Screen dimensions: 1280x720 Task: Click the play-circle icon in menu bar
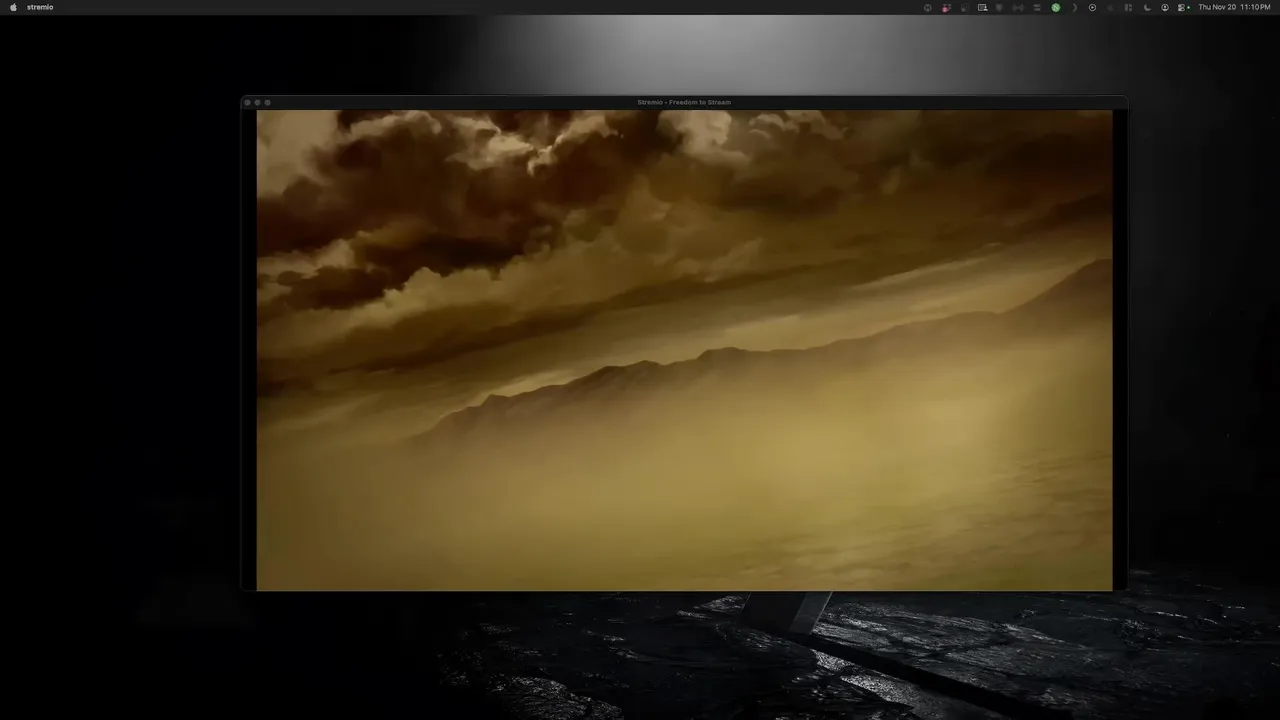pos(1092,7)
